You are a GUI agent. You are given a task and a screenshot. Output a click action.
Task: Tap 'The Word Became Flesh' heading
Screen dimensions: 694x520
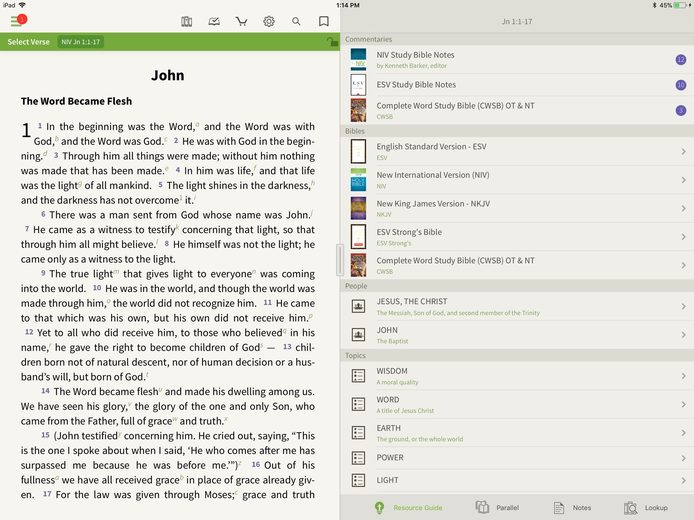click(x=76, y=101)
